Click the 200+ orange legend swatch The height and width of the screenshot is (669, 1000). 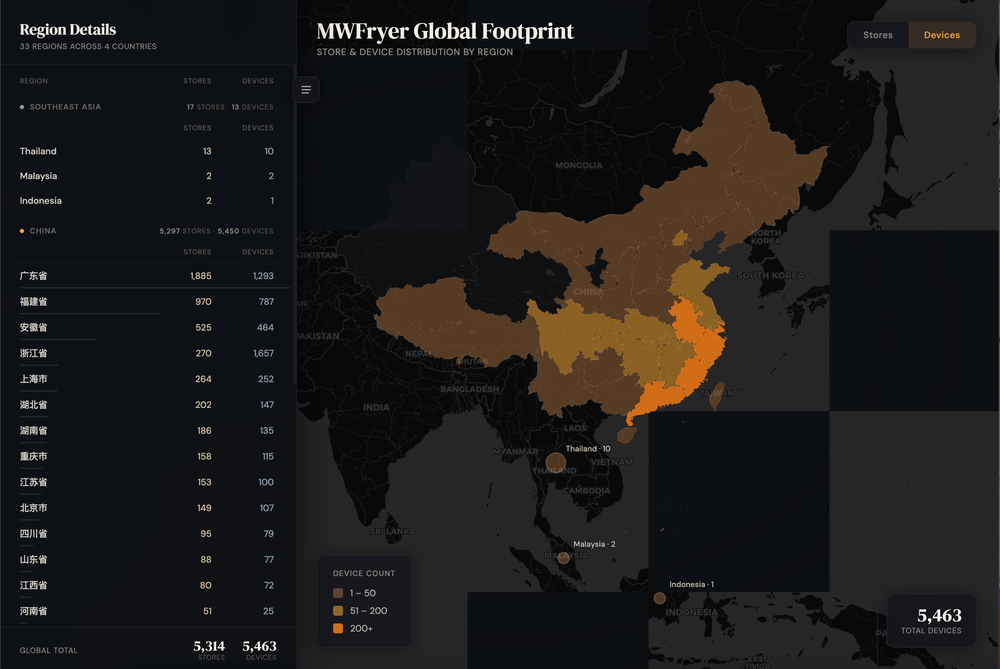tap(338, 629)
